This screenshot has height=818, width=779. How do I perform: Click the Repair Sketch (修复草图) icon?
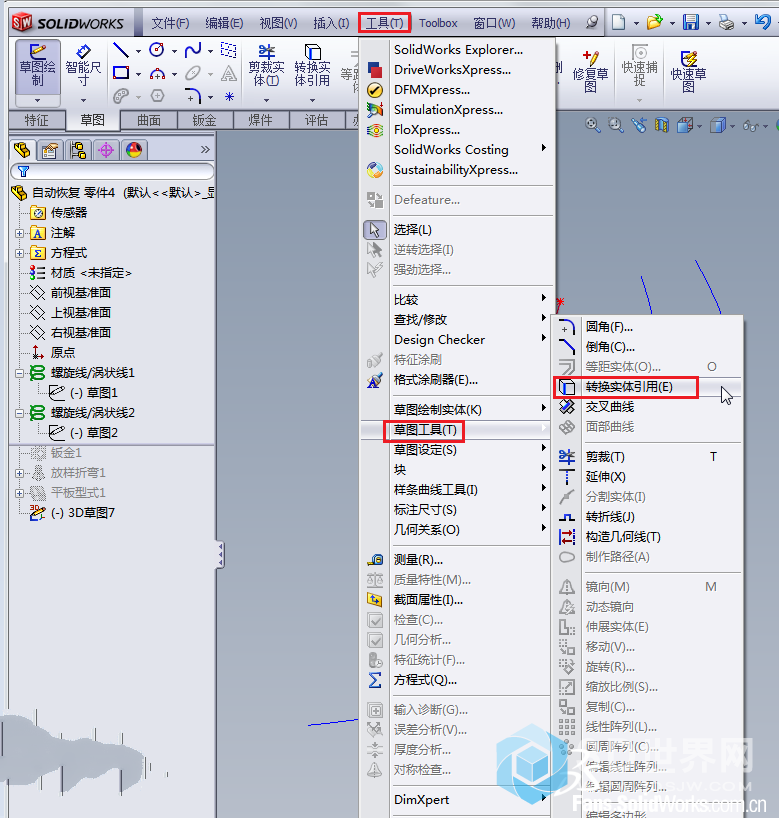(x=590, y=72)
